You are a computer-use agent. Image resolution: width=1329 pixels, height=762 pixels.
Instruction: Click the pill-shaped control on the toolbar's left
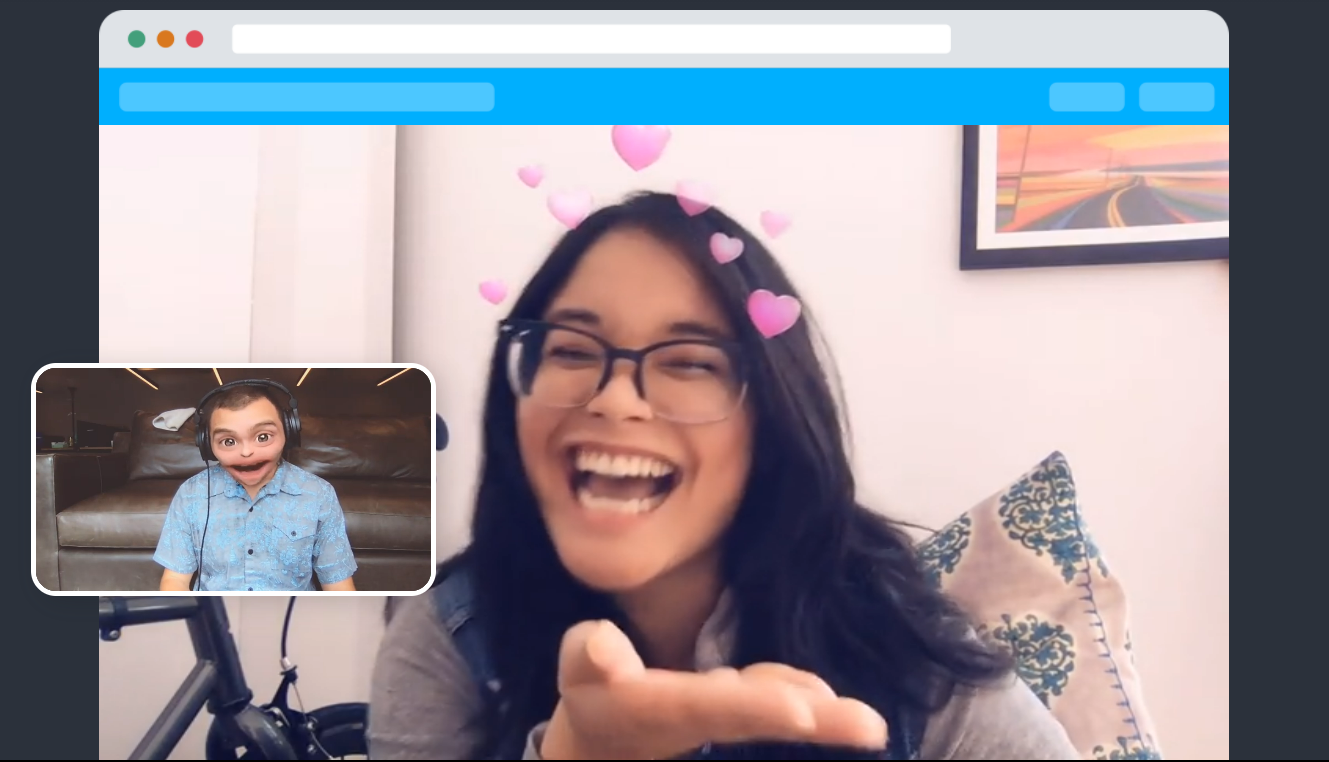pyautogui.click(x=306, y=97)
